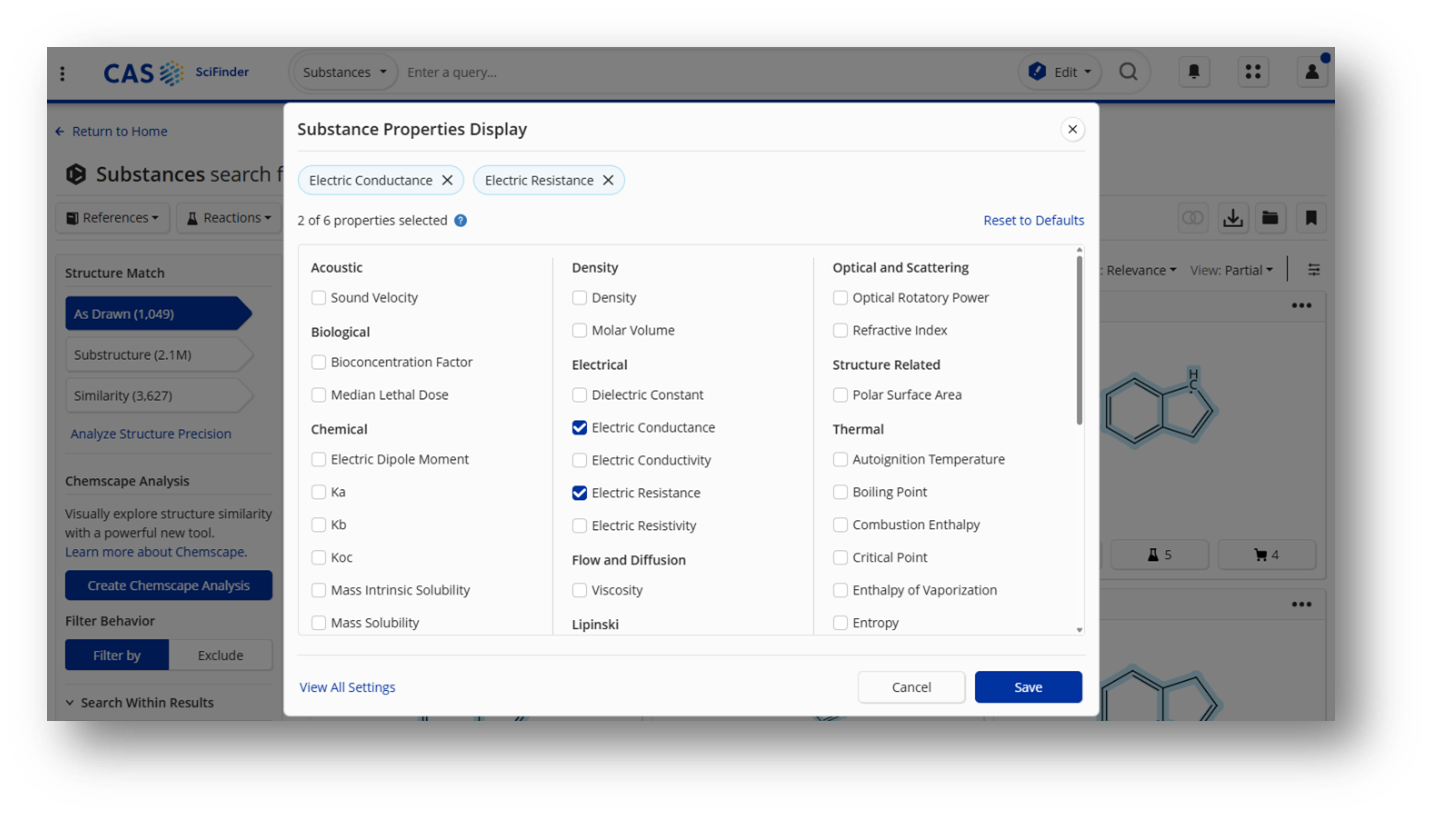Click the search magnifier icon
Screen dimensions: 1430x816
click(1128, 72)
